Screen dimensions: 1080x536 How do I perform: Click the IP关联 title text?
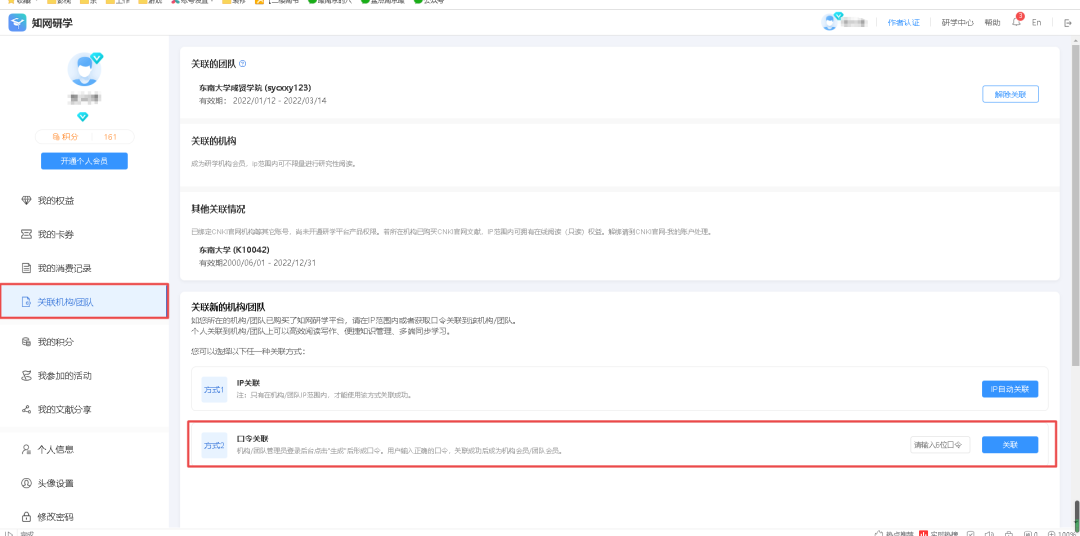pos(248,382)
